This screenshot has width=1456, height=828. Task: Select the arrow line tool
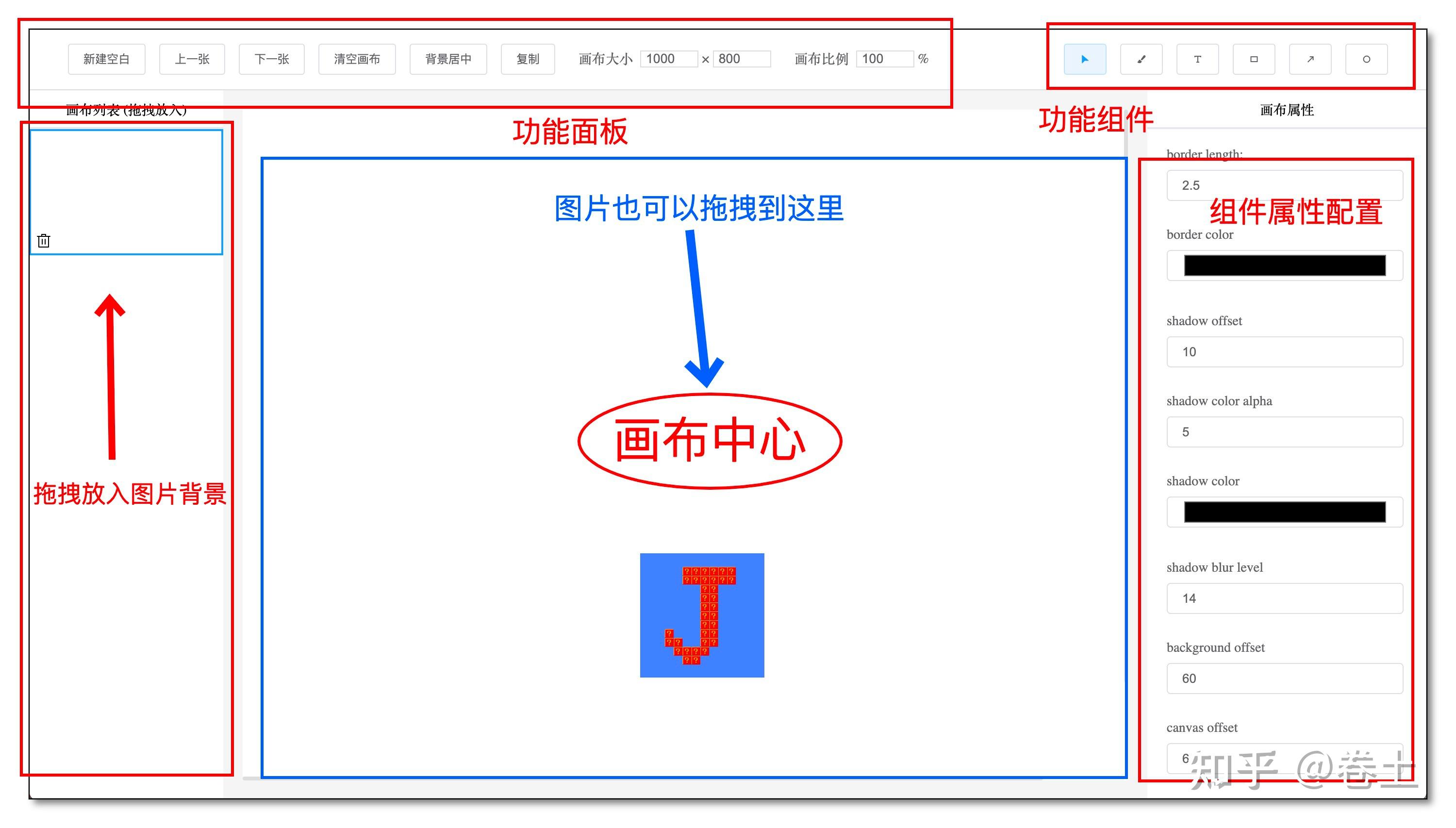[1310, 59]
